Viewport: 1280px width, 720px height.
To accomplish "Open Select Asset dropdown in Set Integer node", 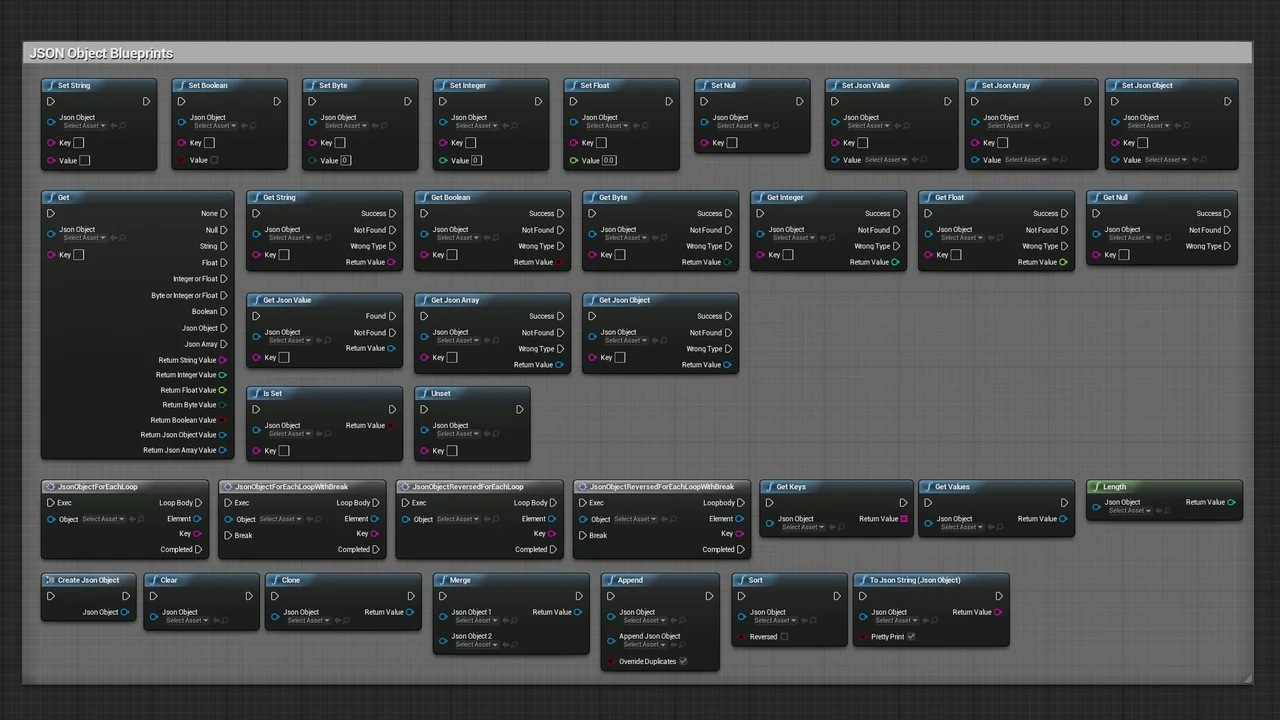I will 471,126.
